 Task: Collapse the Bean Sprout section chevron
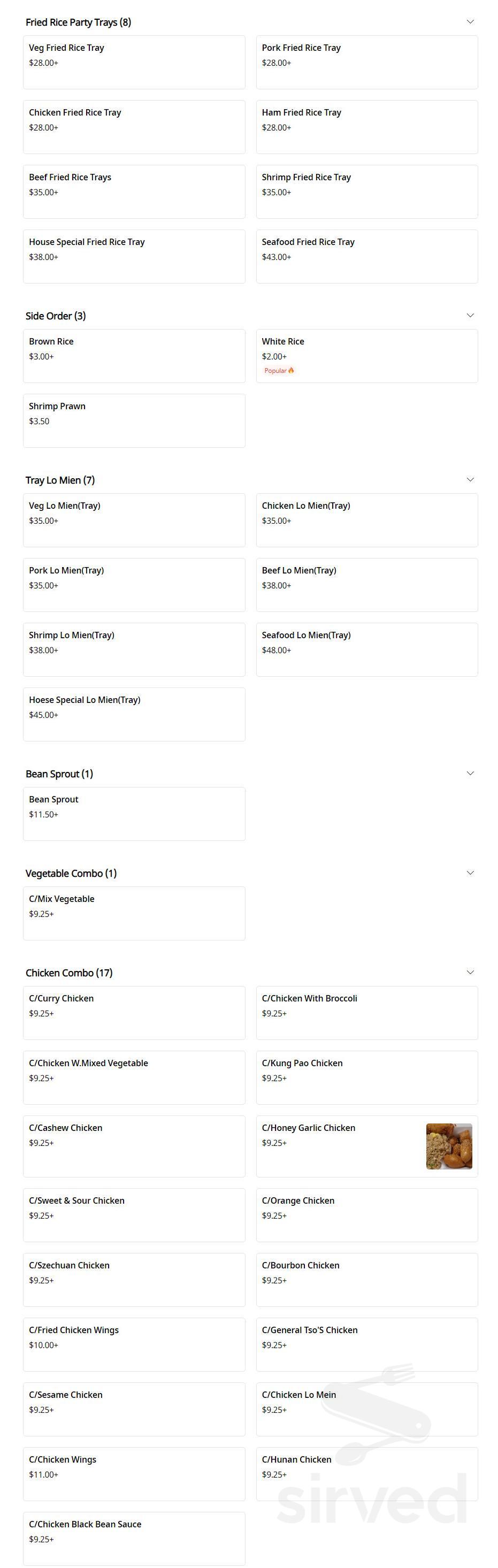[x=470, y=773]
